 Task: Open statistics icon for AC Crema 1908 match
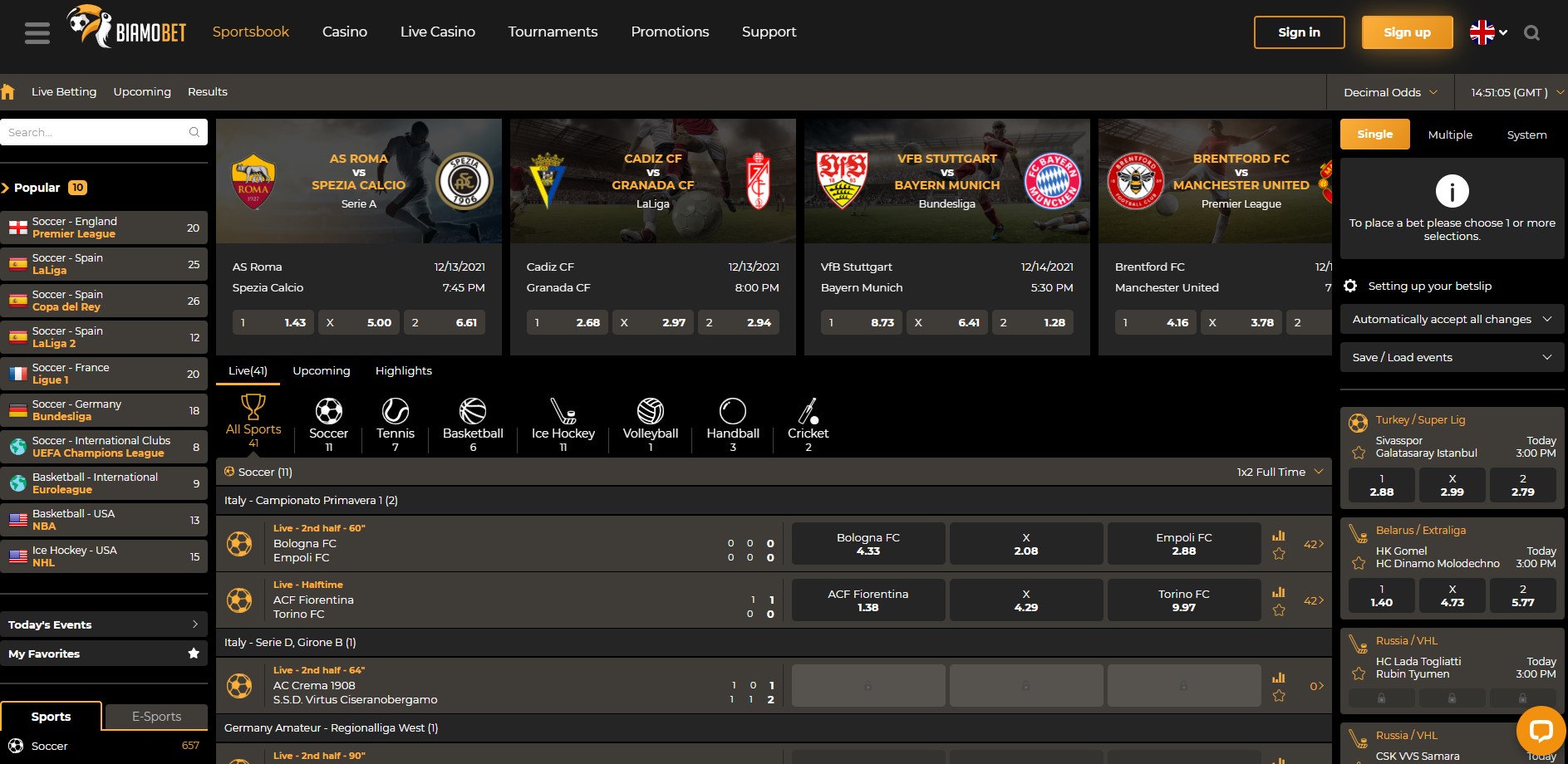(x=1279, y=678)
